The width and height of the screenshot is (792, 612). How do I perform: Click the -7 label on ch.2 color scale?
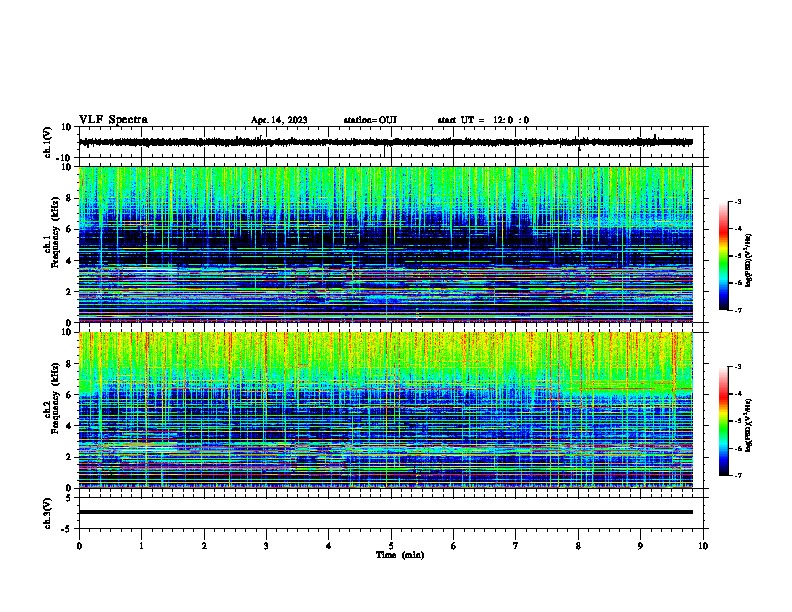(x=737, y=476)
